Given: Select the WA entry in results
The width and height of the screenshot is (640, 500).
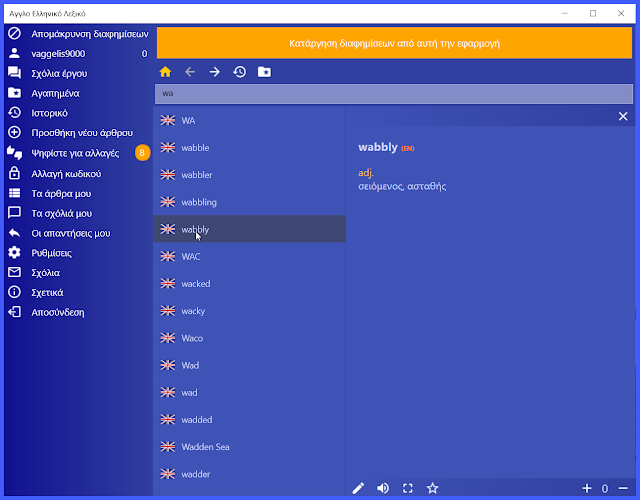Looking at the screenshot, I should 249,120.
